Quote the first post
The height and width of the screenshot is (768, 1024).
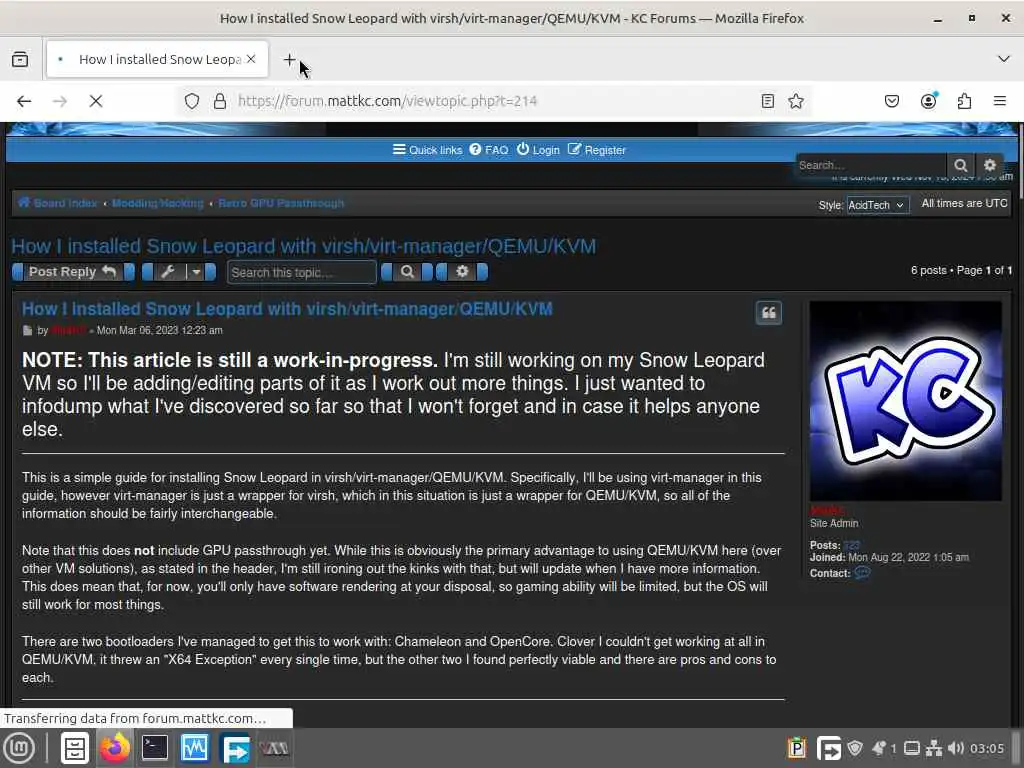pos(769,313)
